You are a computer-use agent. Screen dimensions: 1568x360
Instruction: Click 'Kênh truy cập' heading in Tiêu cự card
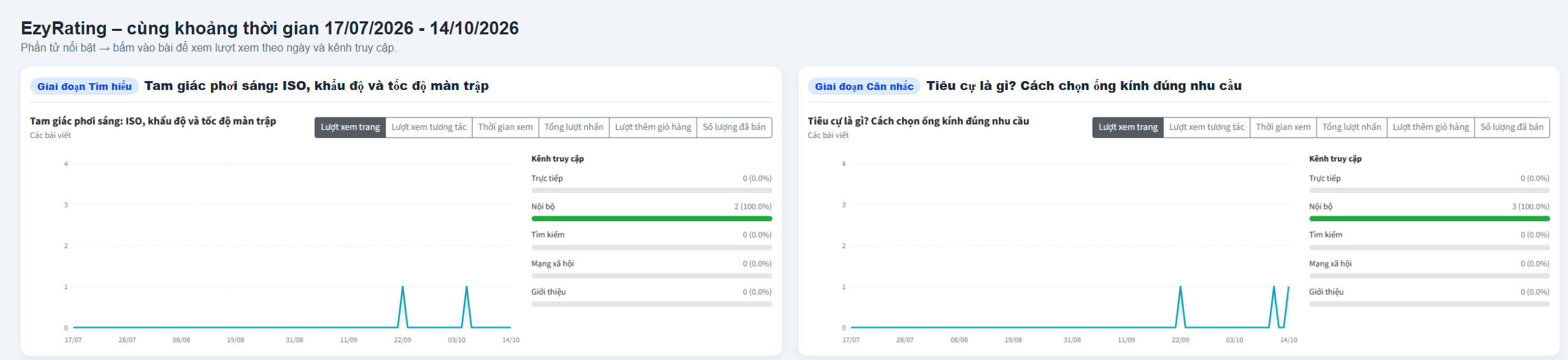click(1335, 159)
